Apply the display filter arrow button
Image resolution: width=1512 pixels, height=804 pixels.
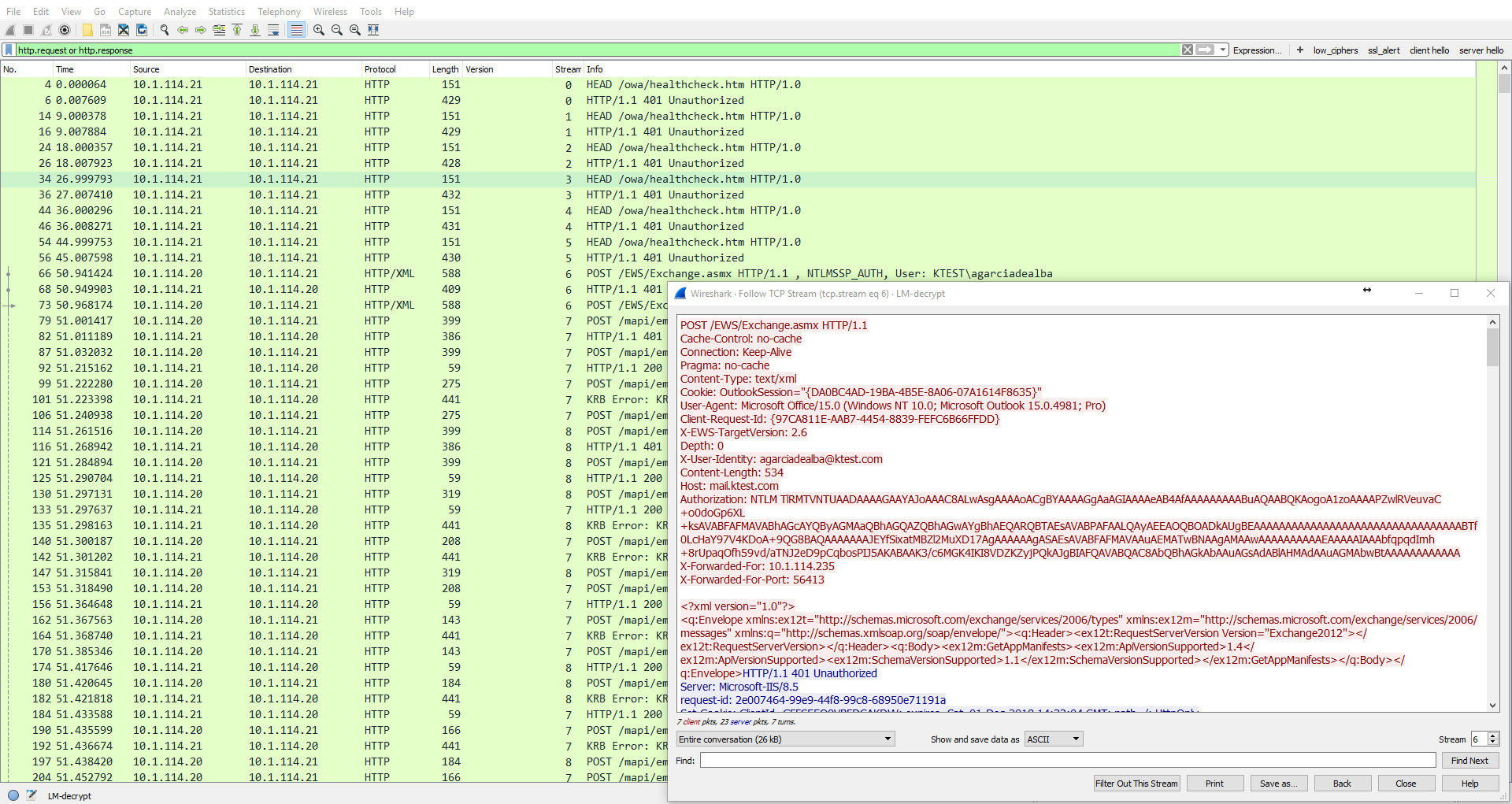[x=1205, y=50]
